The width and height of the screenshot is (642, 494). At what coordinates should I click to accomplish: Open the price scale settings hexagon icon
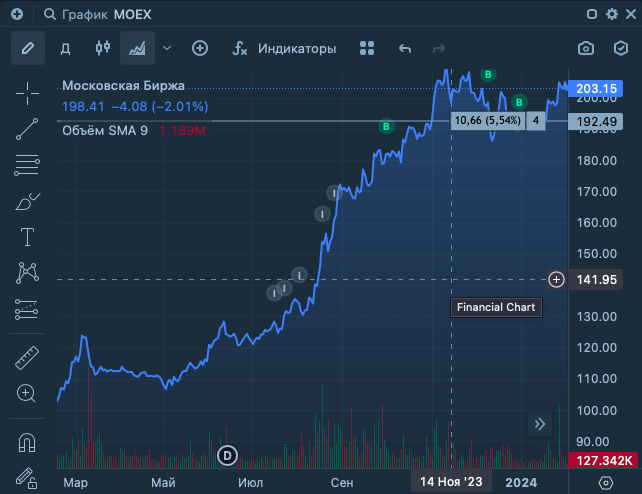point(606,483)
